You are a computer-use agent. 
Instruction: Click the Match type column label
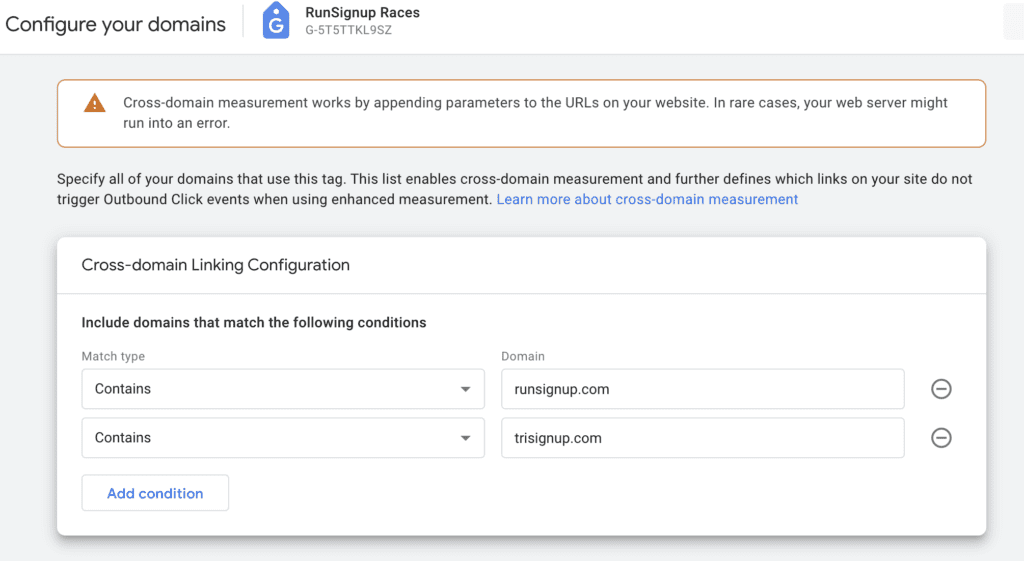pyautogui.click(x=113, y=356)
